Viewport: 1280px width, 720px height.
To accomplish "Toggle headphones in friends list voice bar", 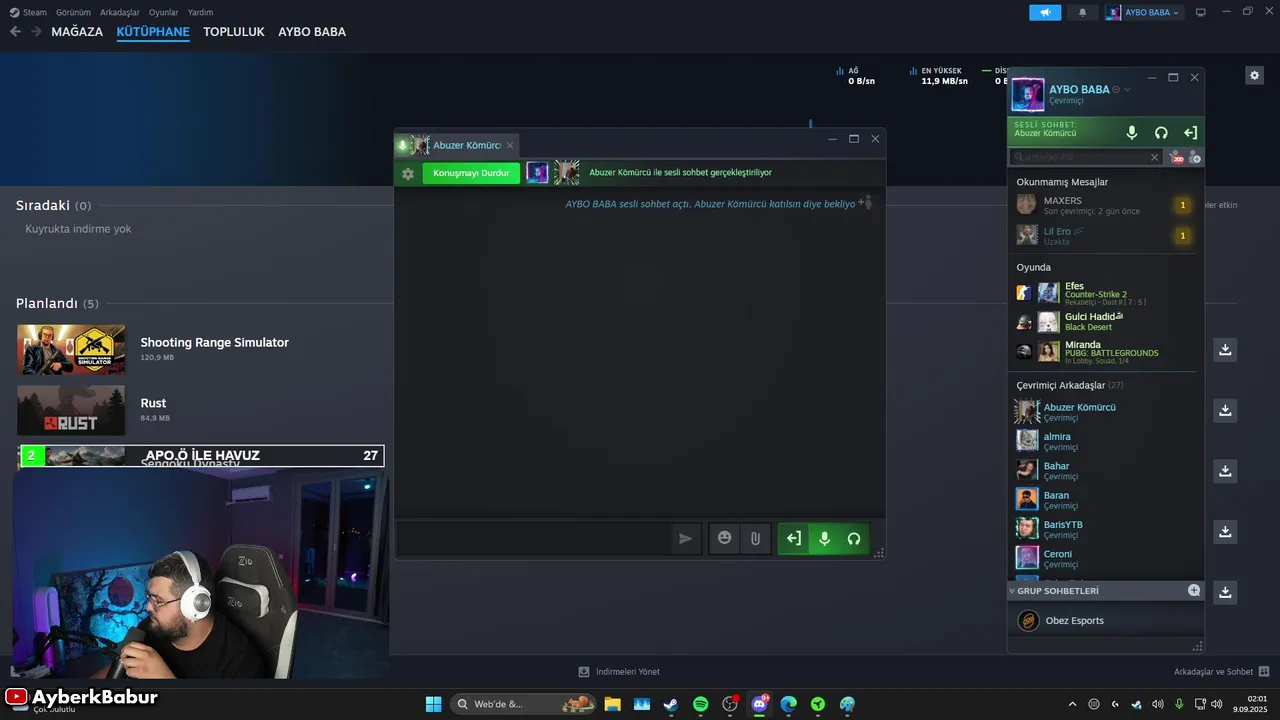I will coord(1161,132).
